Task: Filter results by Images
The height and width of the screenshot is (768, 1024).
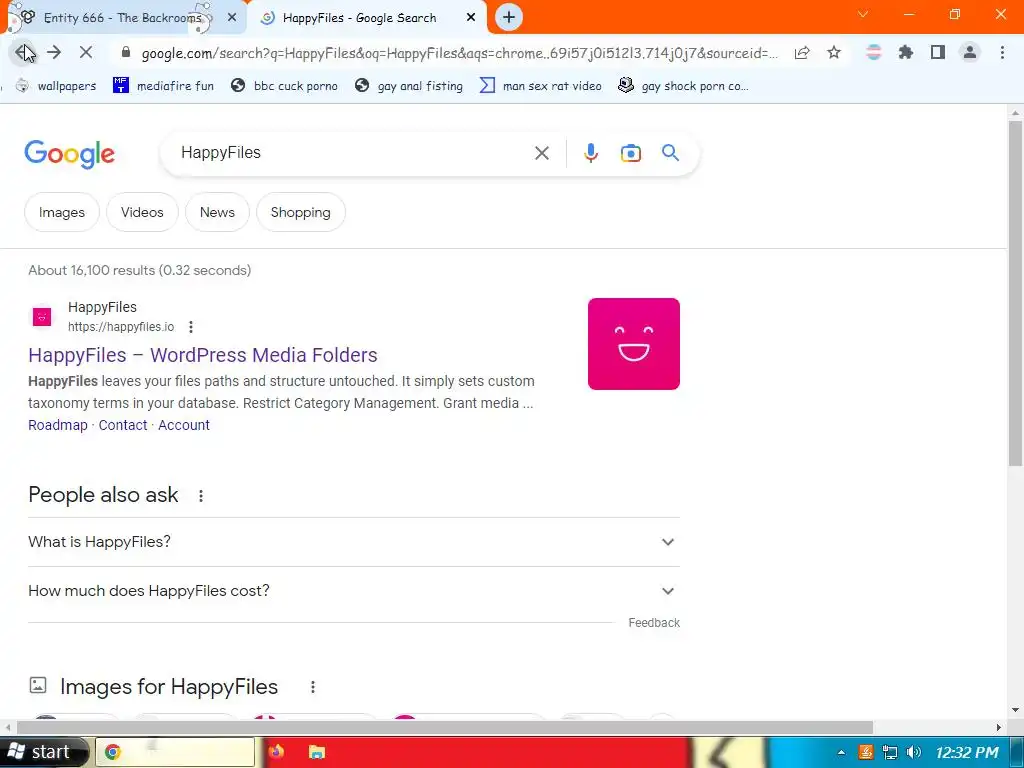Action: click(x=62, y=212)
